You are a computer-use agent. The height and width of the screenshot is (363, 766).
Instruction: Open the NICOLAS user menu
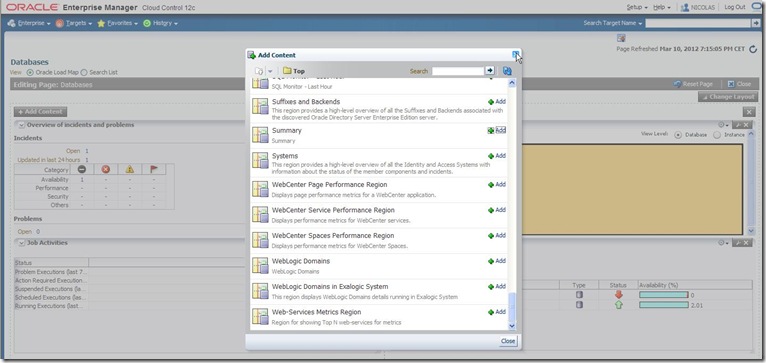tap(698, 7)
